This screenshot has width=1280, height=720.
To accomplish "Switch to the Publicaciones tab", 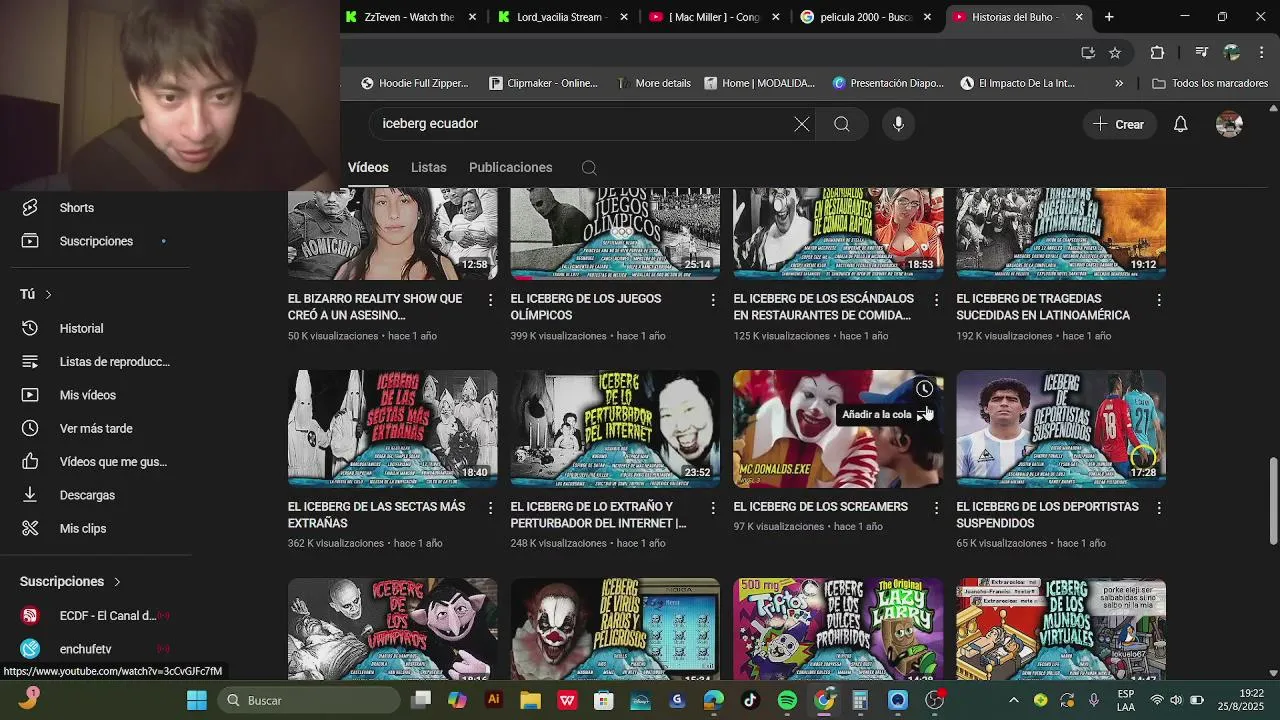I will [510, 167].
